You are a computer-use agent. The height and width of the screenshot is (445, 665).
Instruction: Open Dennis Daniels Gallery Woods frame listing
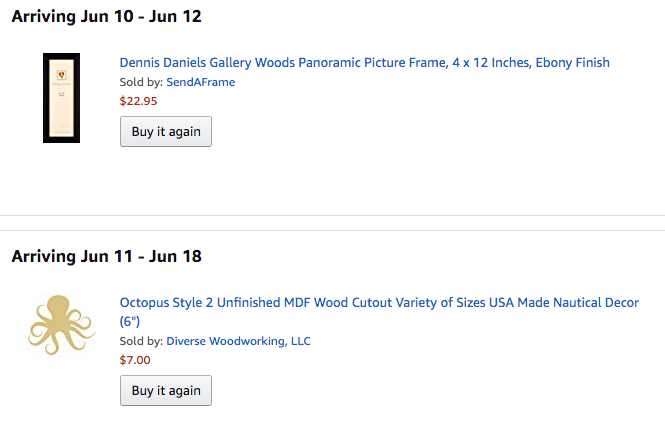click(x=364, y=62)
